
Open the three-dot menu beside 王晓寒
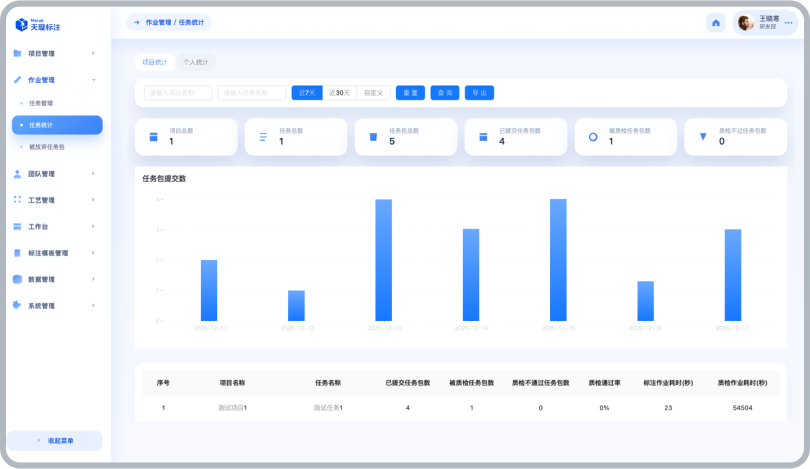pyautogui.click(x=788, y=23)
